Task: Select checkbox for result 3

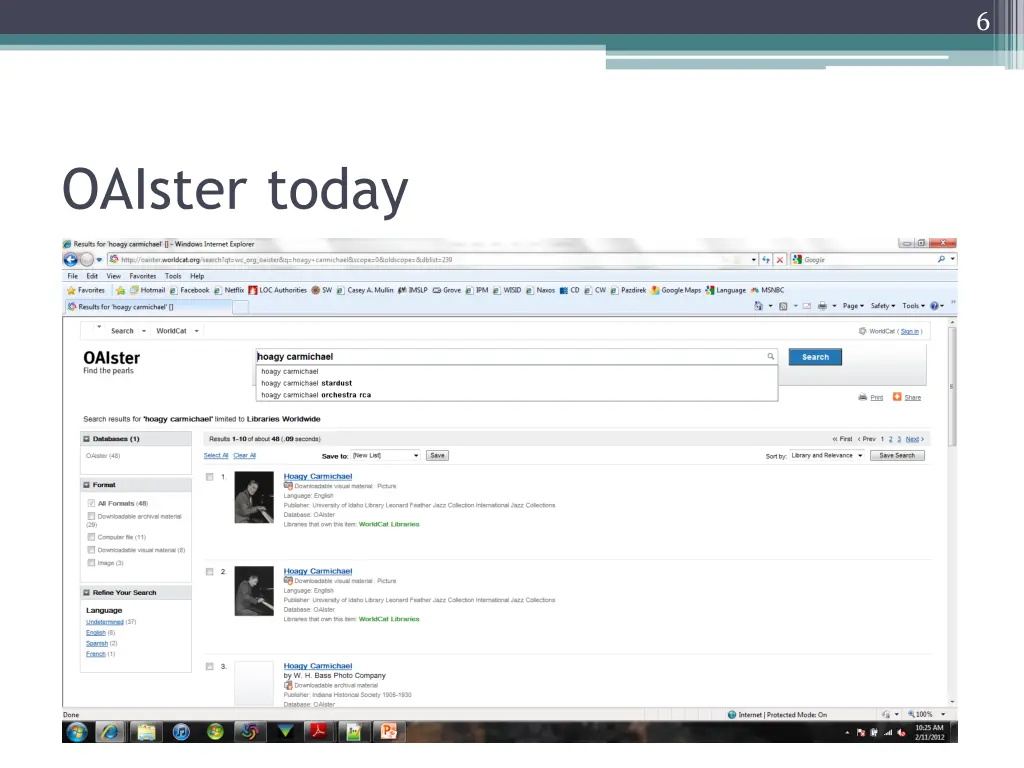Action: [x=210, y=666]
